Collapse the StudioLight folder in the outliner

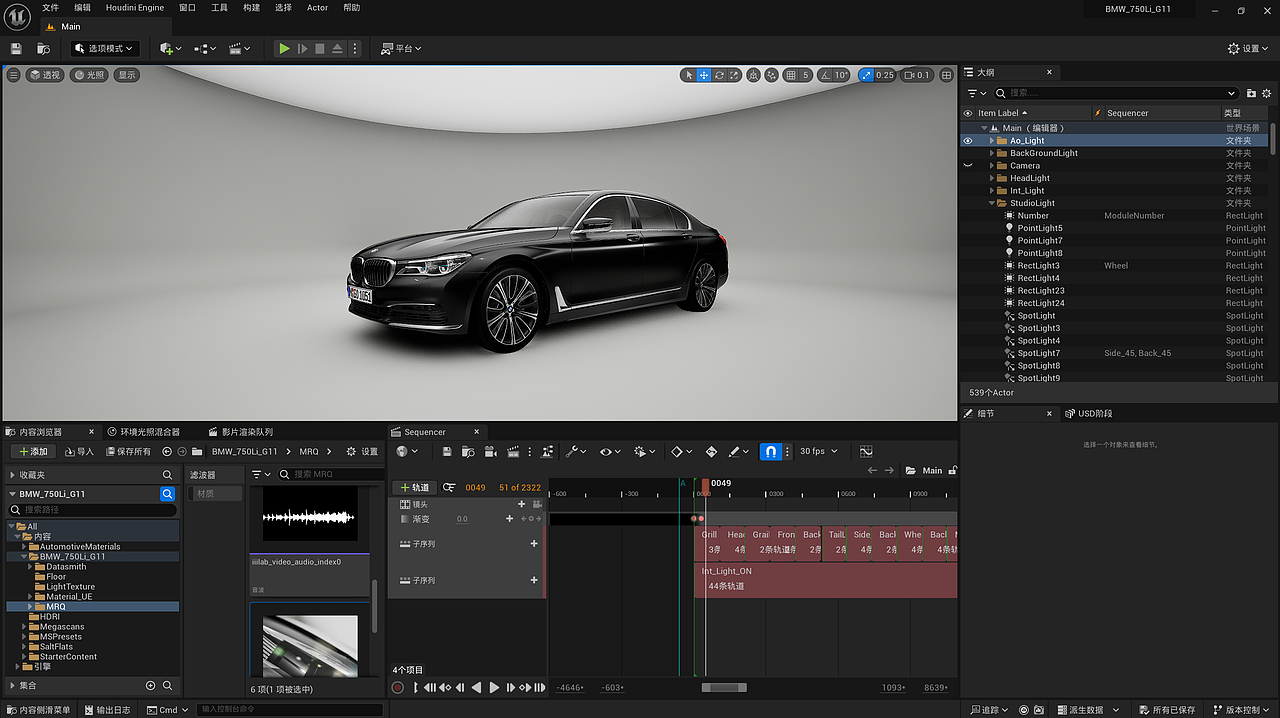992,203
